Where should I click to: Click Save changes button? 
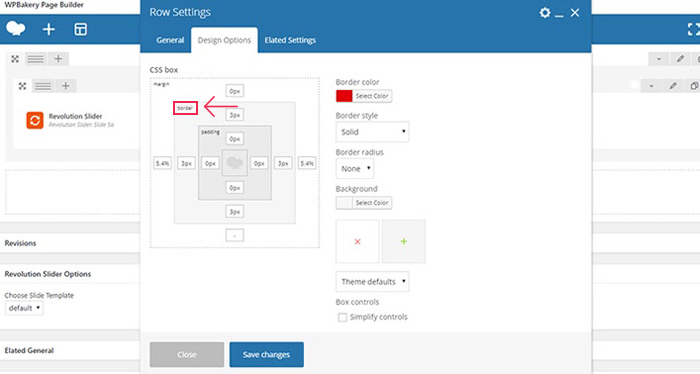[x=267, y=354]
